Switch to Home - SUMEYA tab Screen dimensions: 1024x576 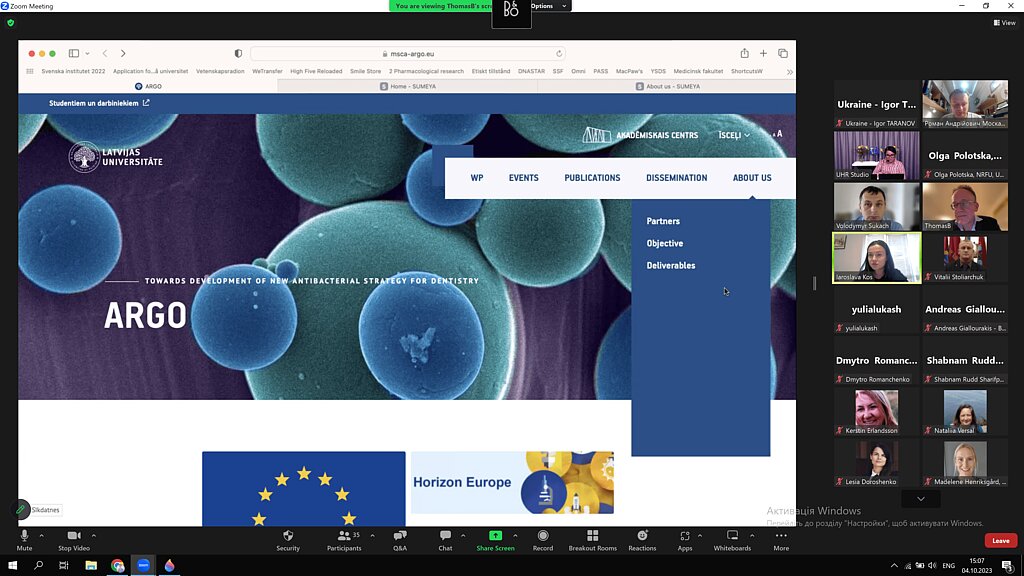click(x=408, y=86)
